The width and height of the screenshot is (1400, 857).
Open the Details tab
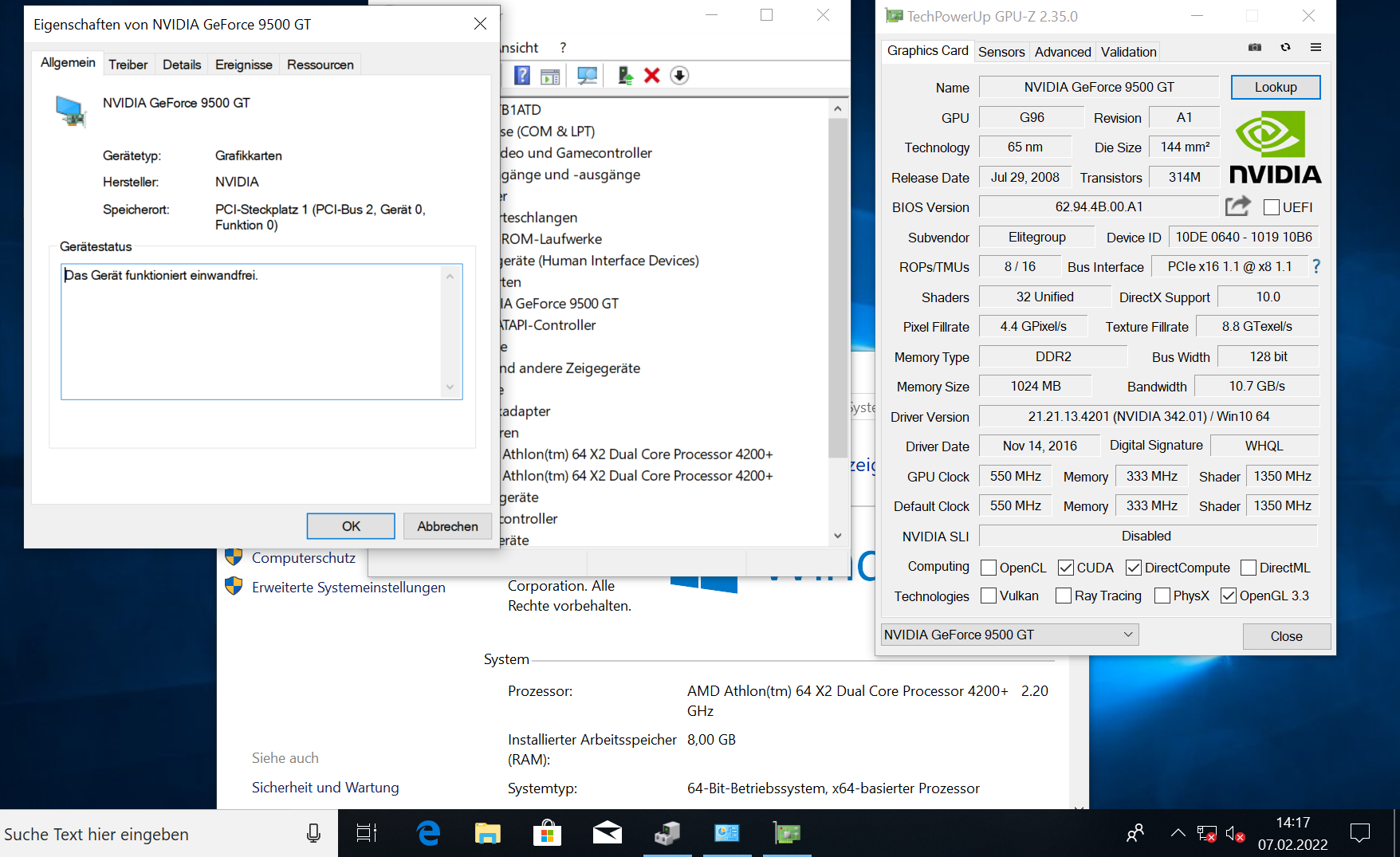182,65
